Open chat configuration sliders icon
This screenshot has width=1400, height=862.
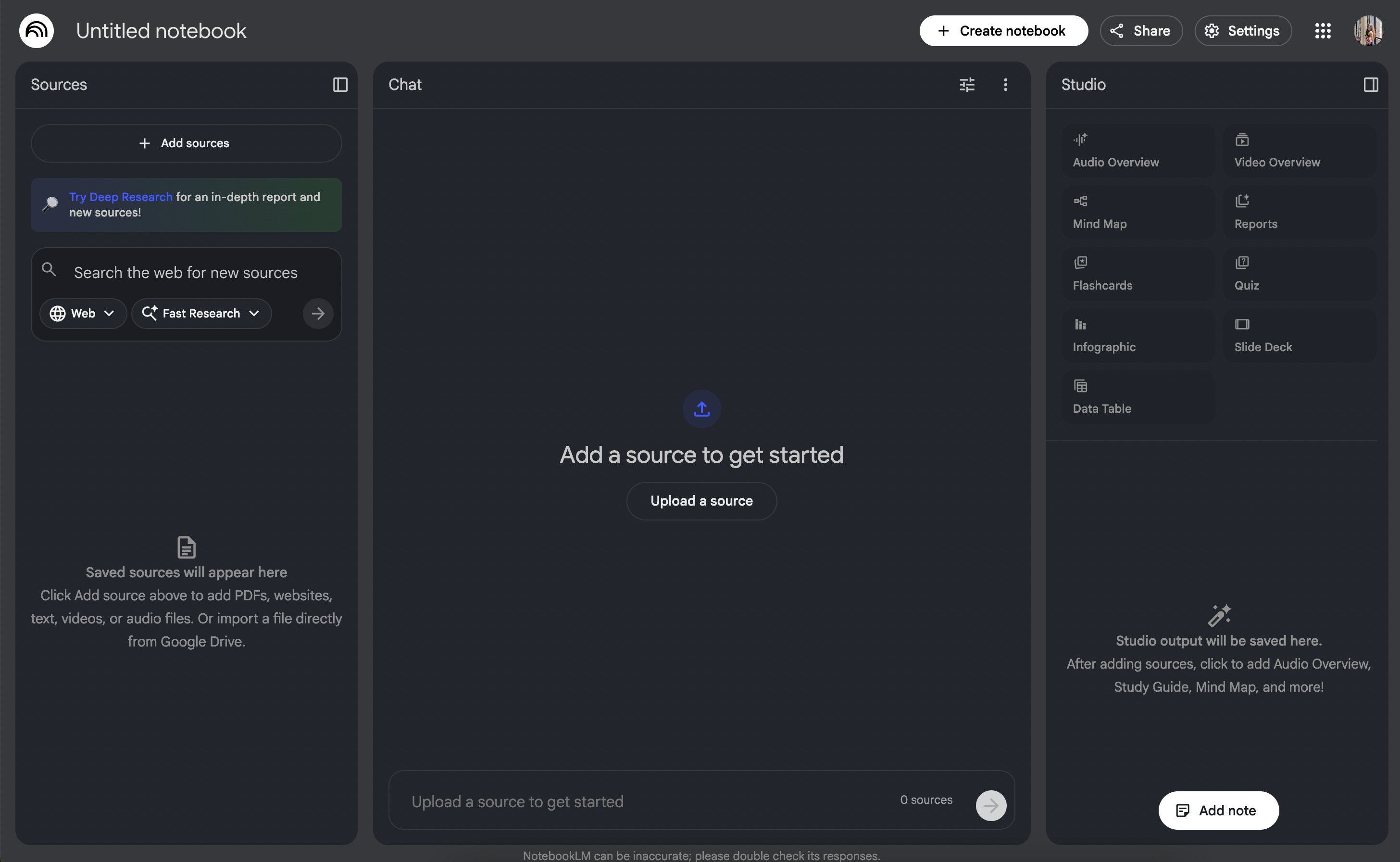967,84
